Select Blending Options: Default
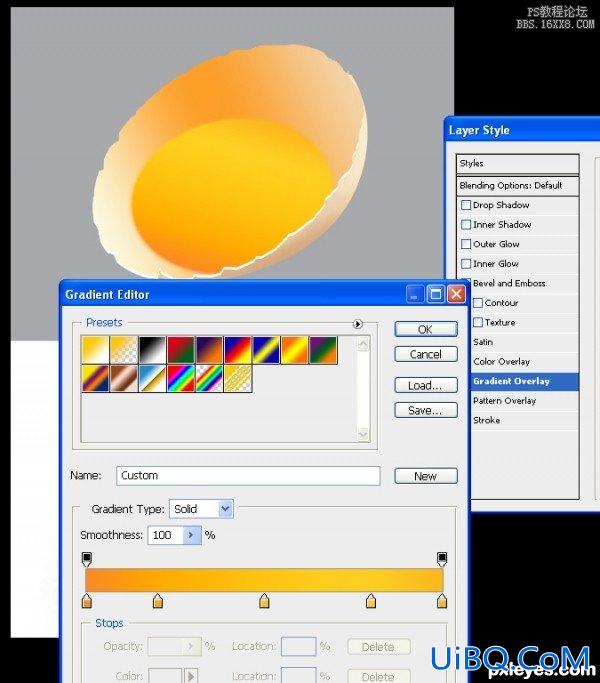The image size is (600, 683). coord(517,186)
